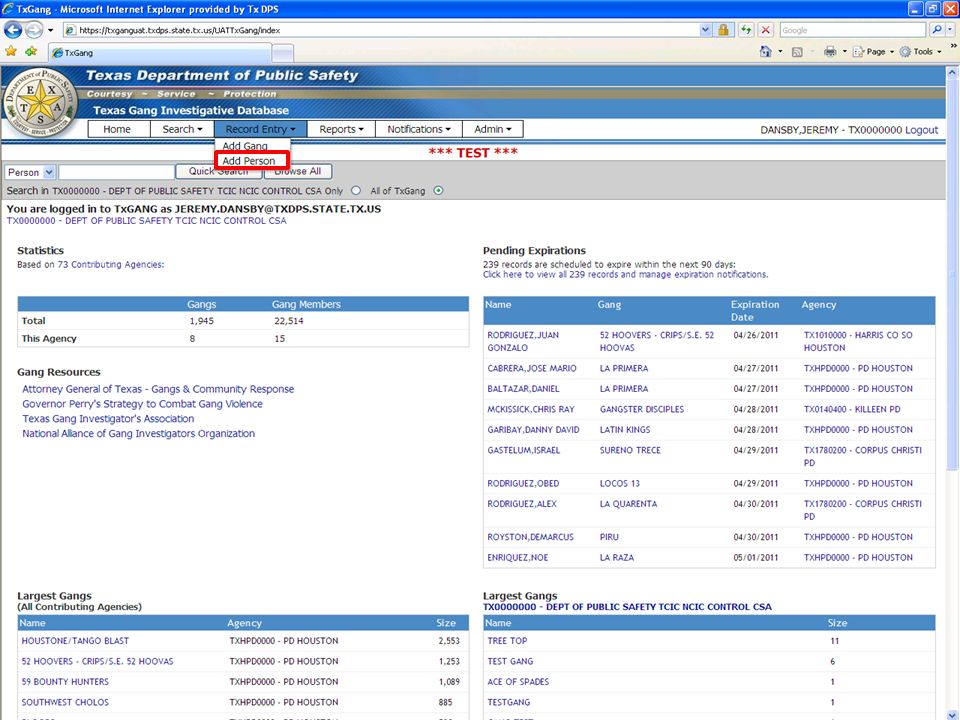This screenshot has height=720, width=960.
Task: Click the 22,514 gang members total
Action: (288, 321)
